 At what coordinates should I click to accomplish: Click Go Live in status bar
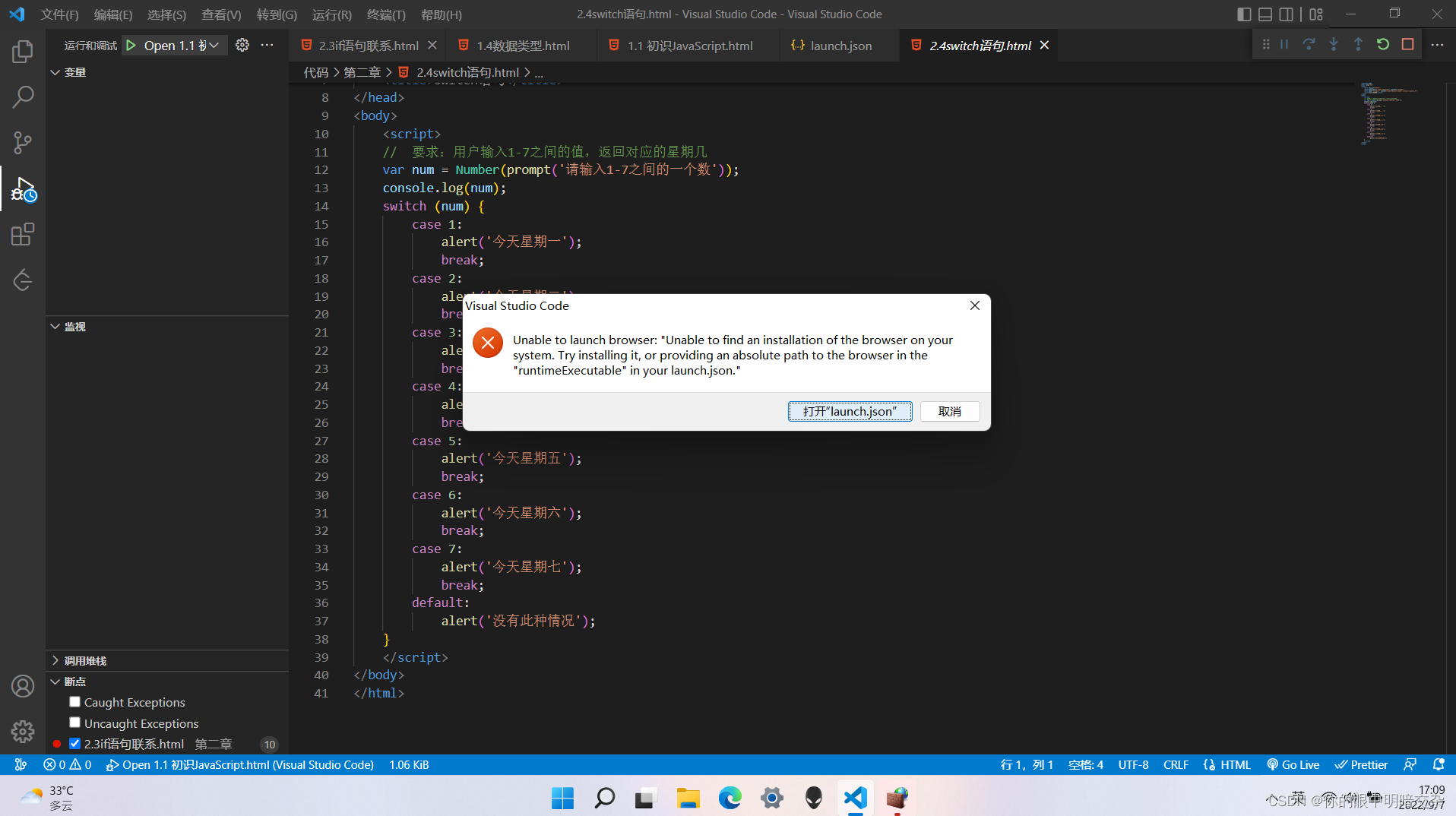tap(1293, 765)
